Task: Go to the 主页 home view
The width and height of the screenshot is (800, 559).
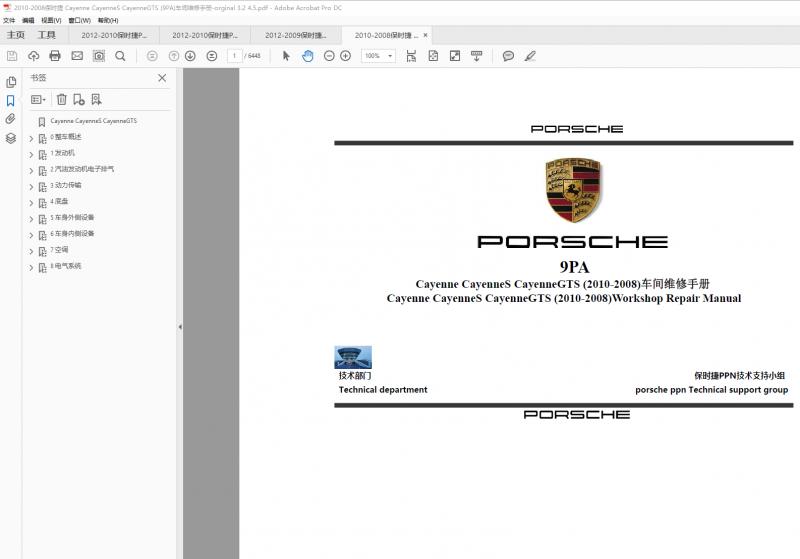Action: pyautogui.click(x=15, y=35)
